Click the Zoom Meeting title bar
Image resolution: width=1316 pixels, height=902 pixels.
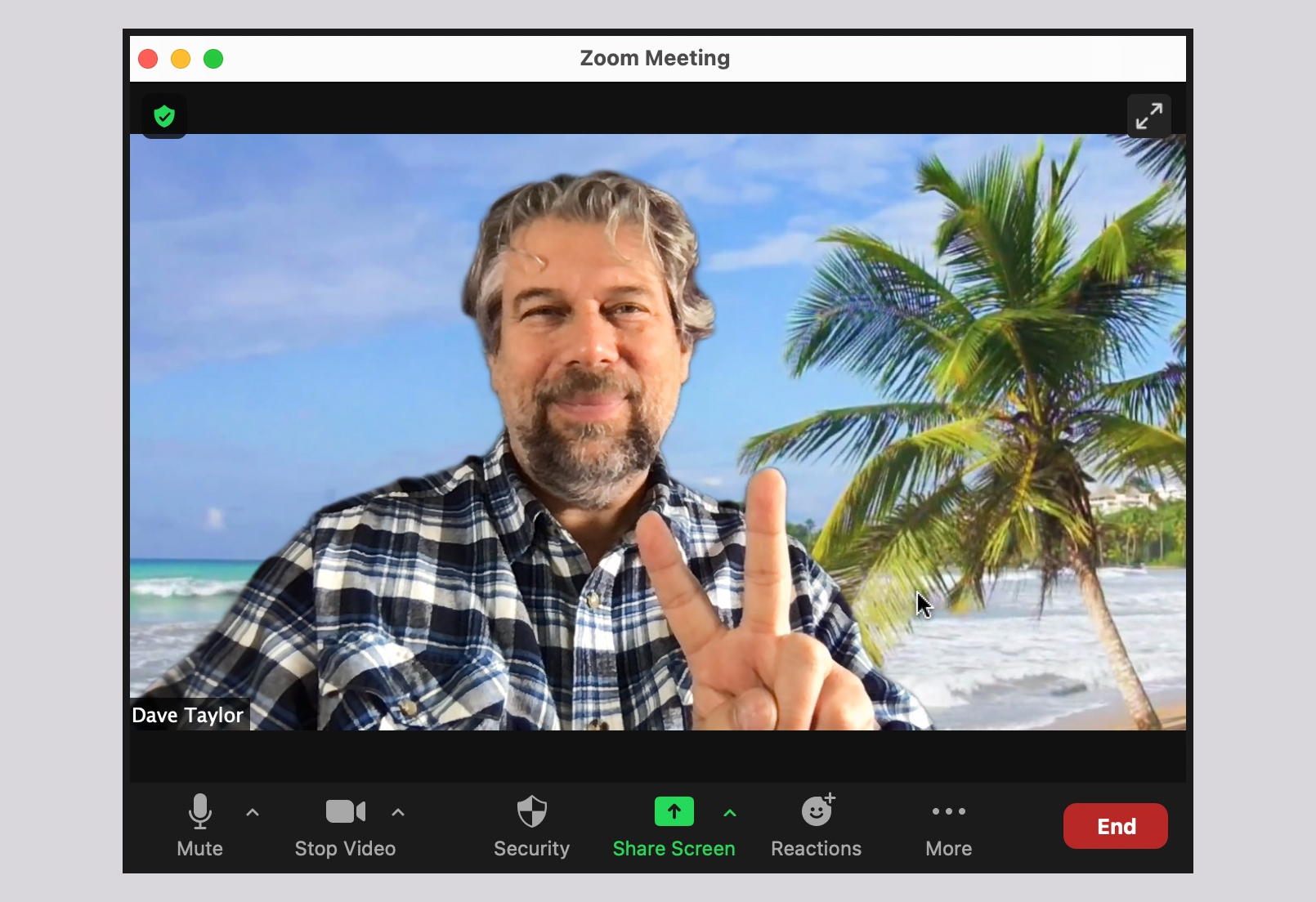coord(654,58)
